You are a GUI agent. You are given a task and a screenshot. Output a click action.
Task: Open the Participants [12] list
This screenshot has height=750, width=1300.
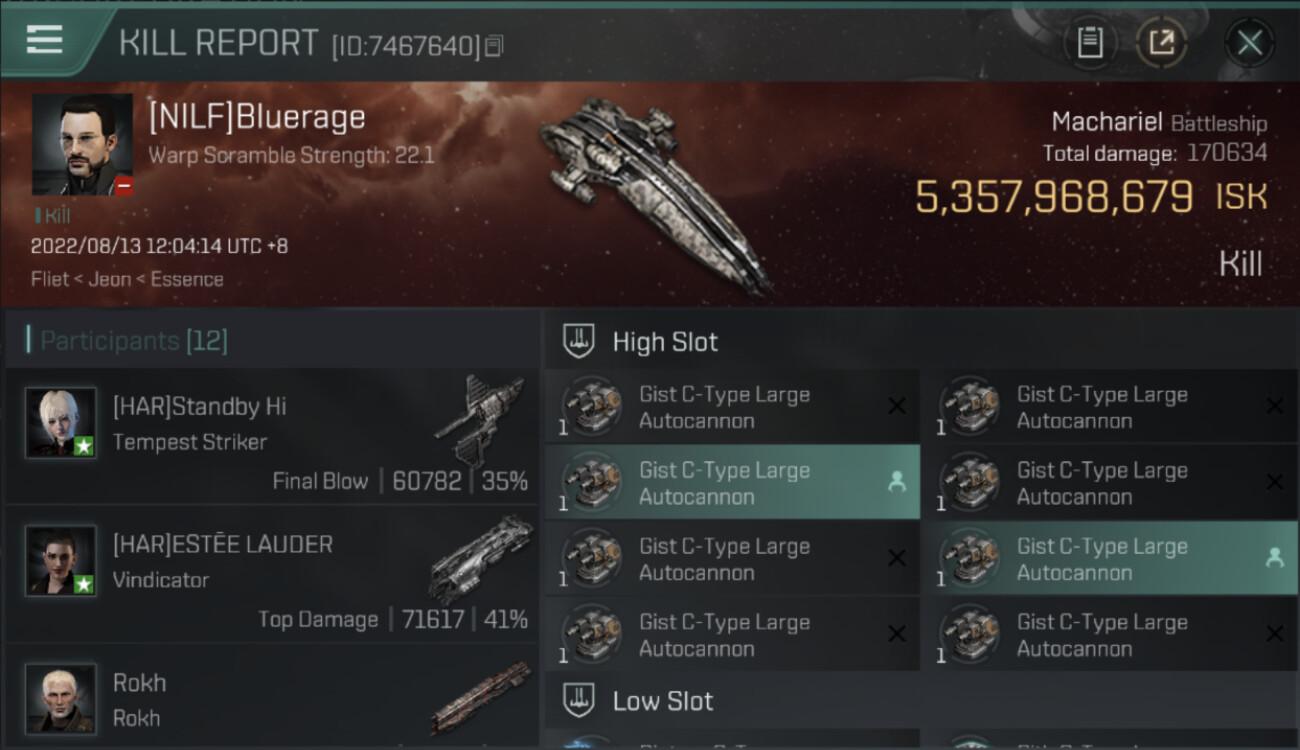134,341
